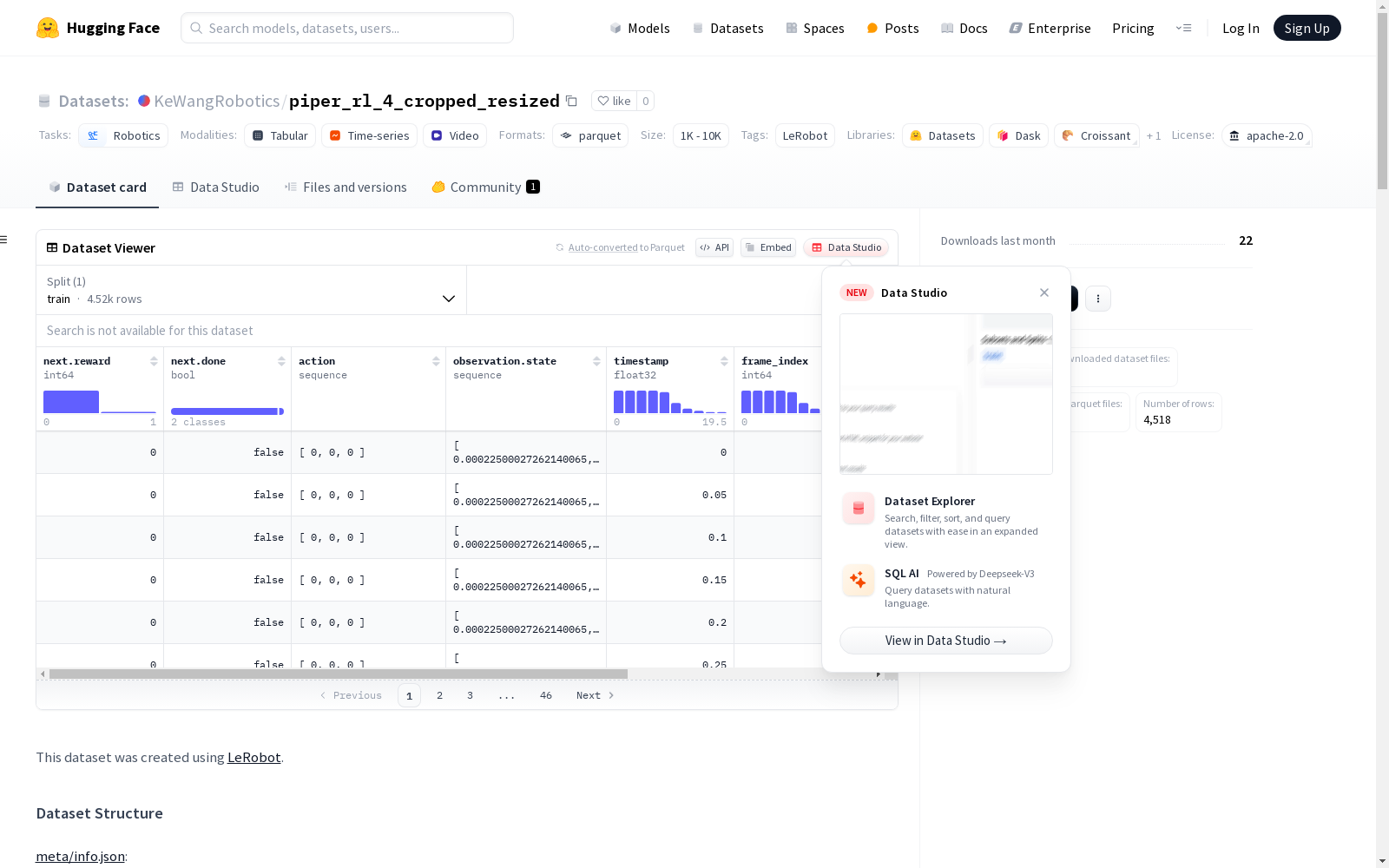Screen dimensions: 1389x868
Task: Open the more options menu in top navigation
Action: click(1183, 28)
